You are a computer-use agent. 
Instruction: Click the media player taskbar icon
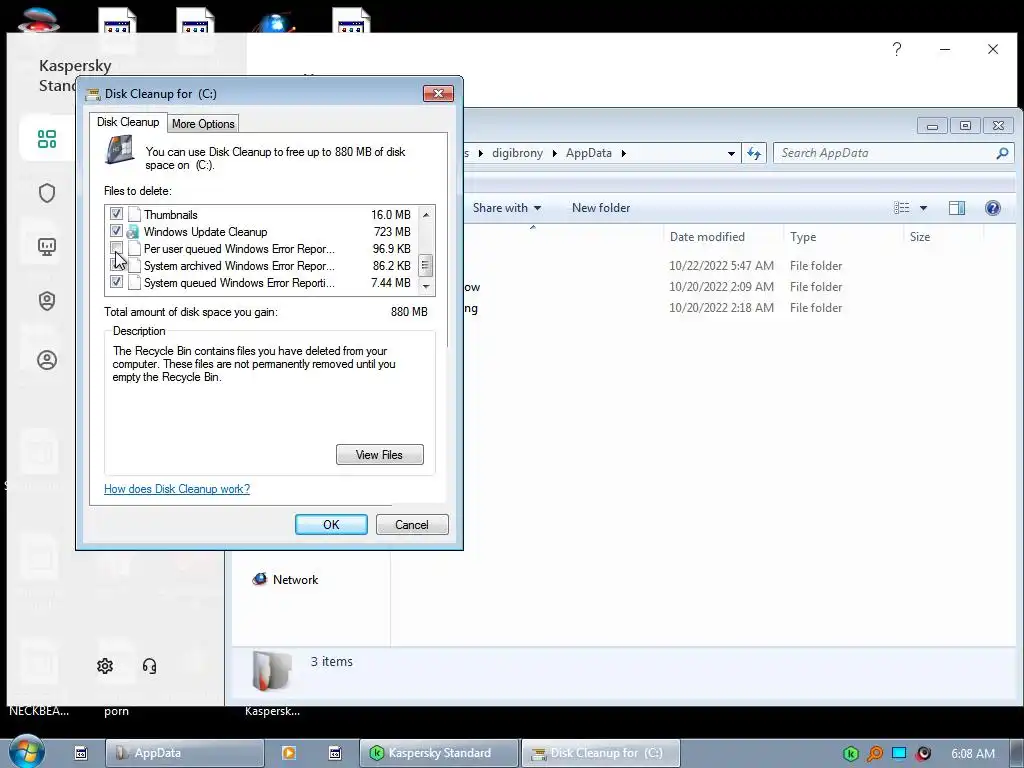click(x=289, y=753)
